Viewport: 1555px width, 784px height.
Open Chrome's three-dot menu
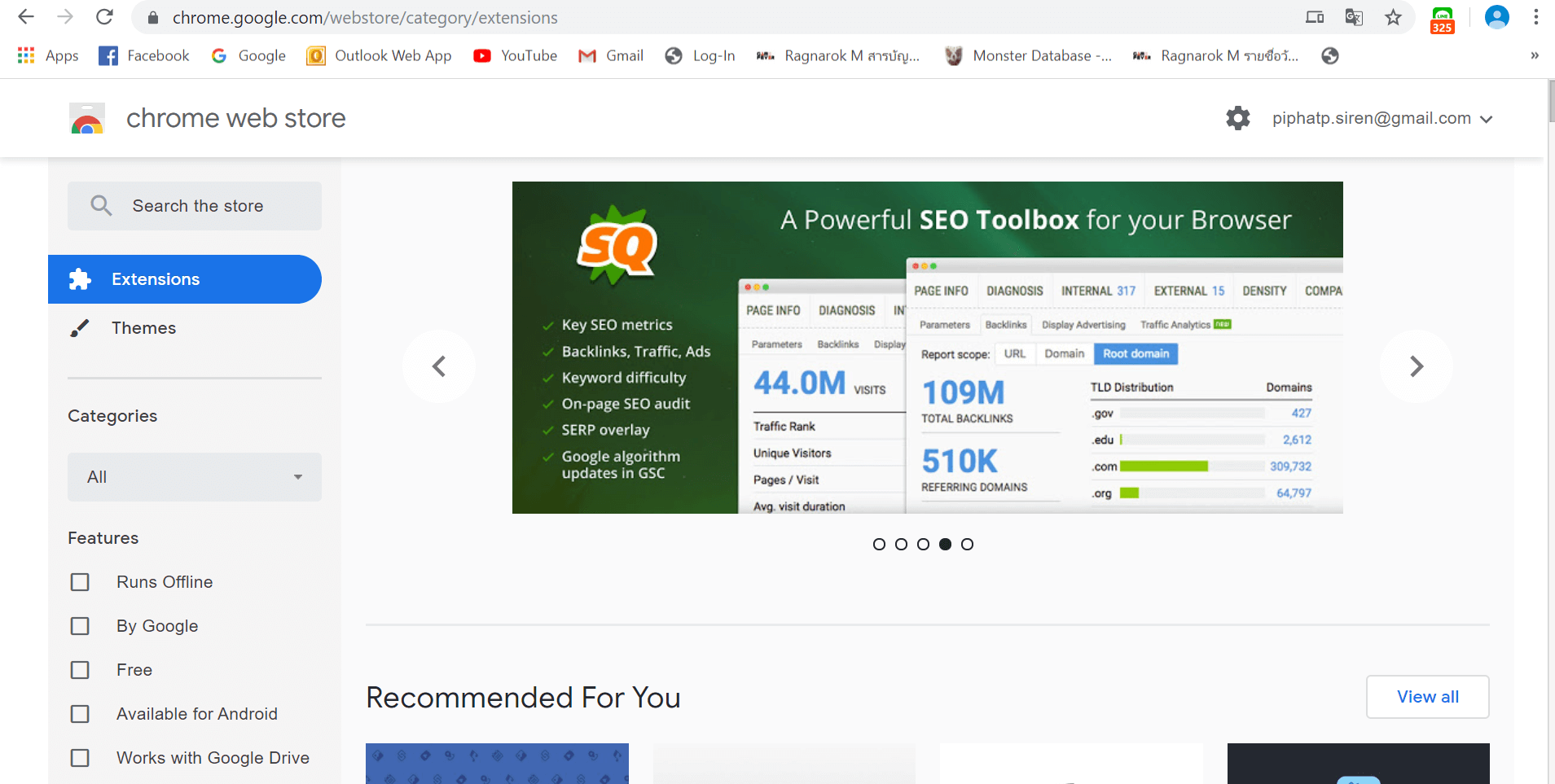tap(1536, 17)
